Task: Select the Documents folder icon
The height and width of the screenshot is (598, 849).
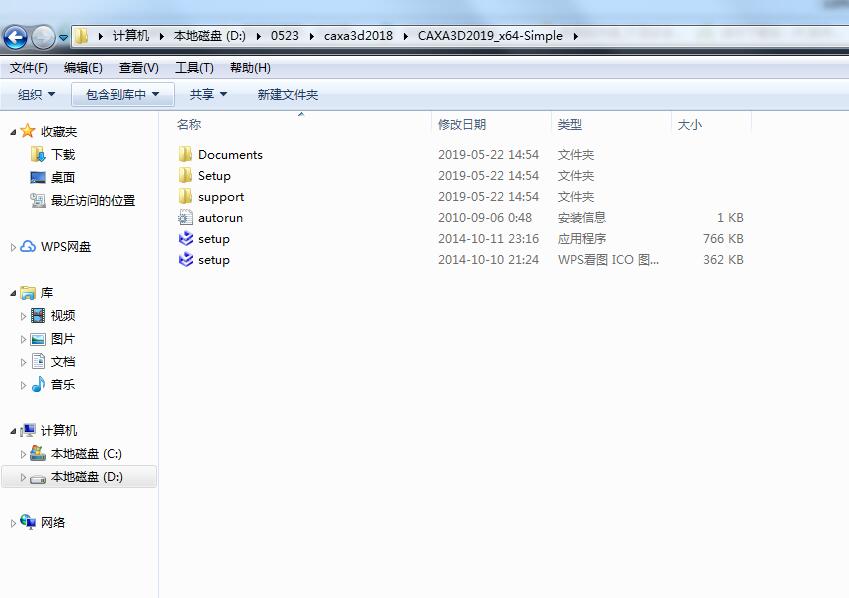Action: click(x=185, y=154)
